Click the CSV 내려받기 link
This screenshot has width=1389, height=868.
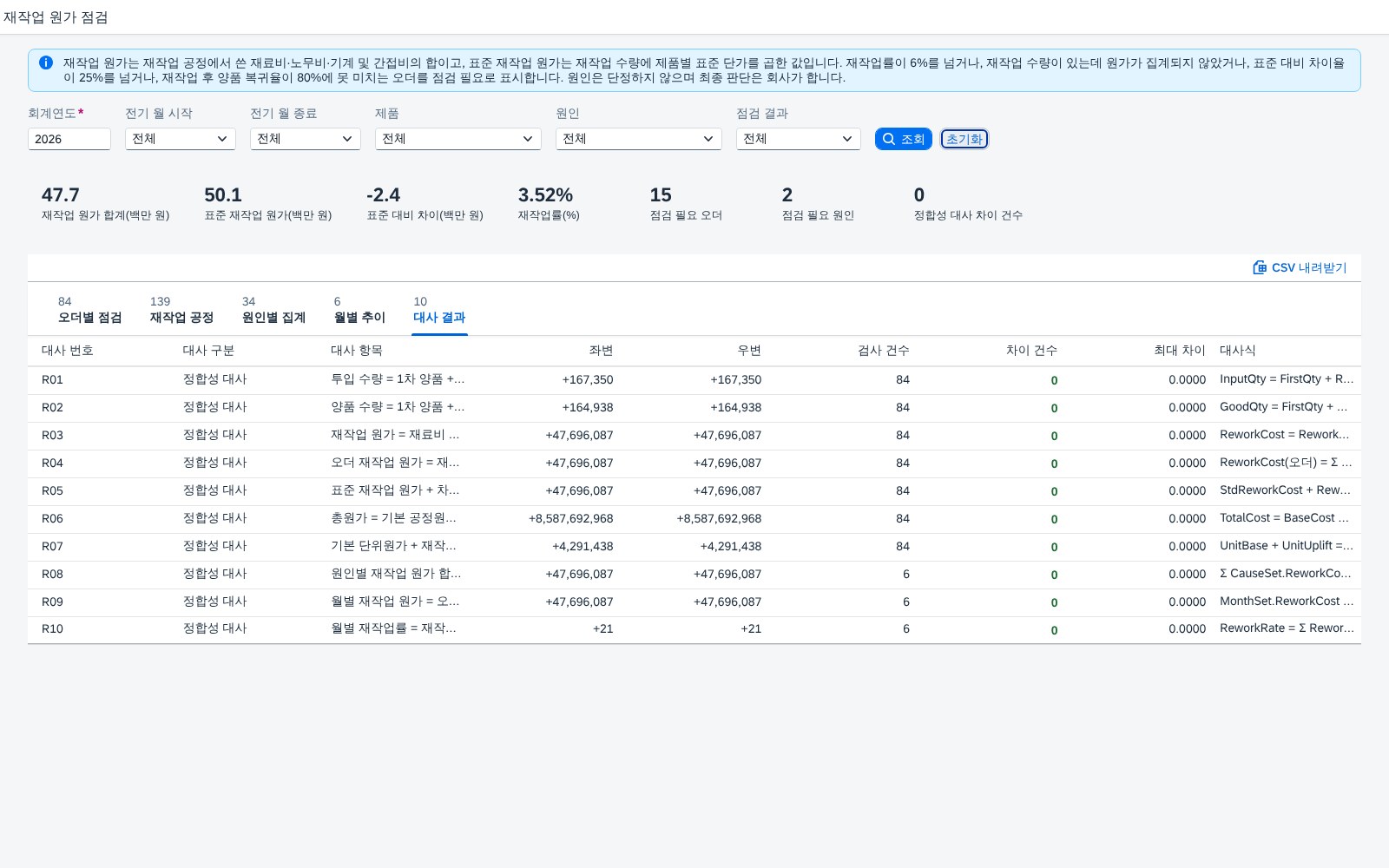click(1300, 267)
